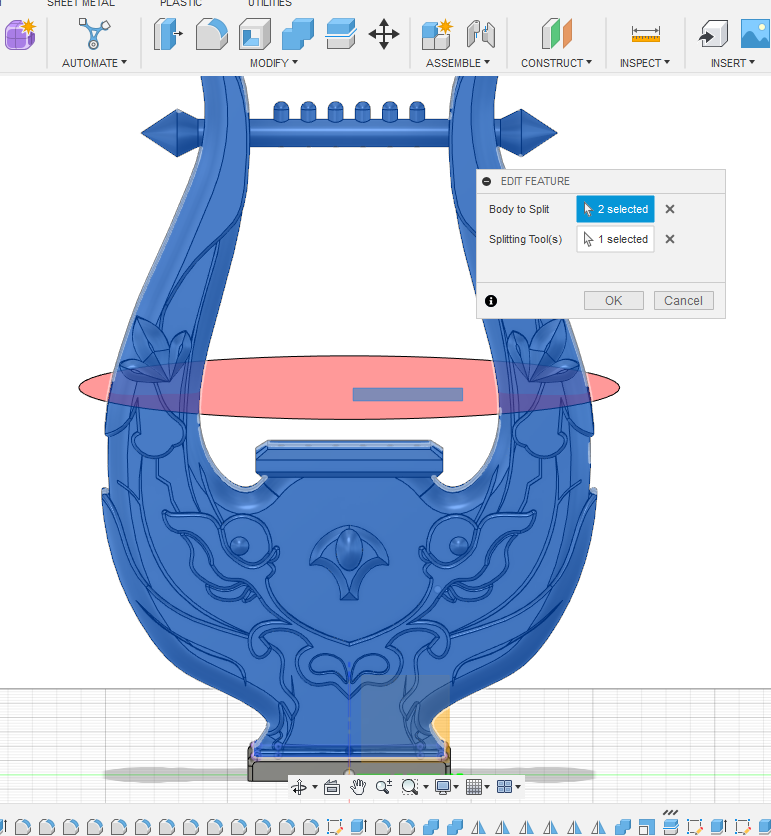The image size is (771, 836).
Task: Click the info icon in dialog
Action: [x=491, y=301]
